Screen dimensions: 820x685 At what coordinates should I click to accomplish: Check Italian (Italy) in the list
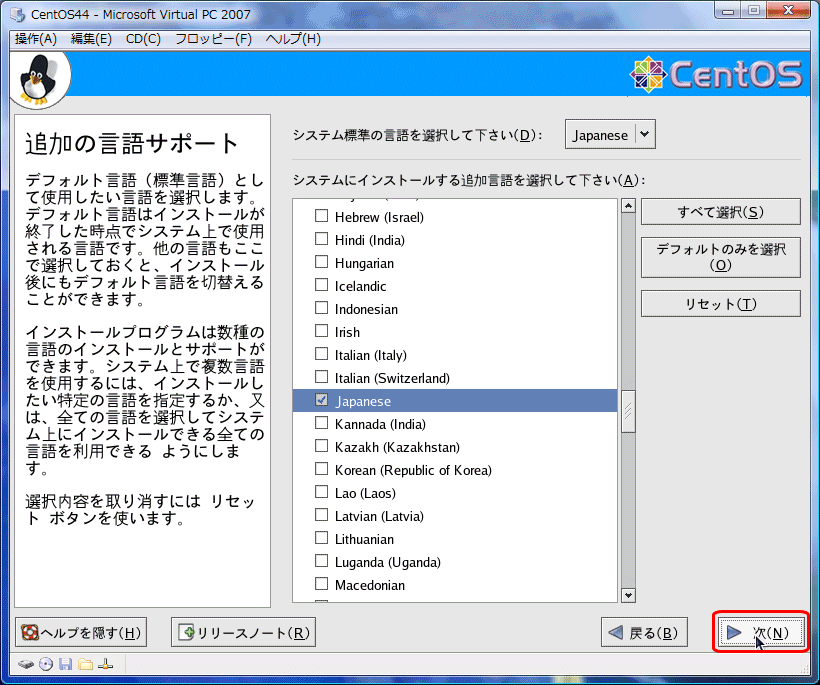322,353
